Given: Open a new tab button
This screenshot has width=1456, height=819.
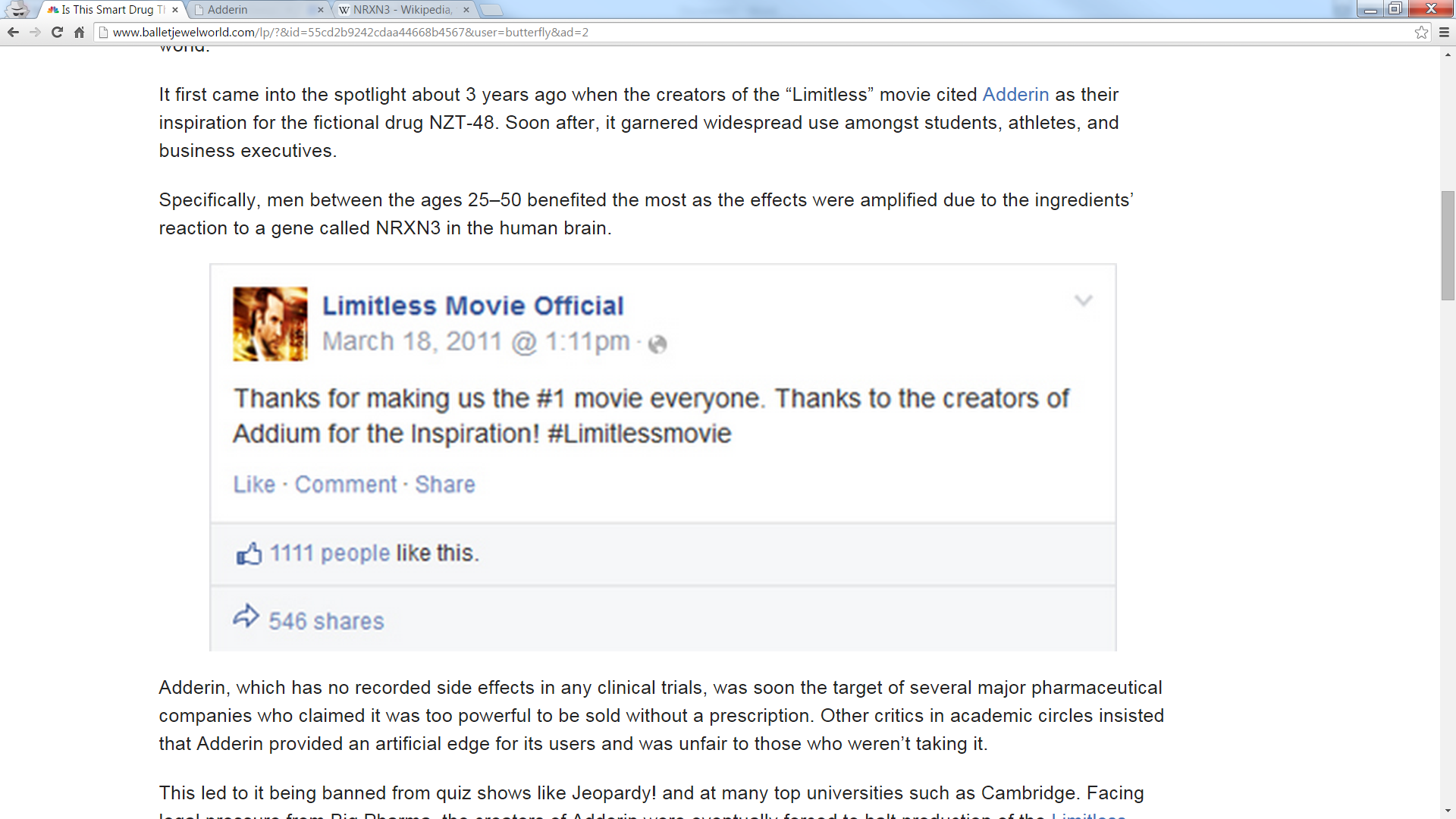Looking at the screenshot, I should (492, 10).
